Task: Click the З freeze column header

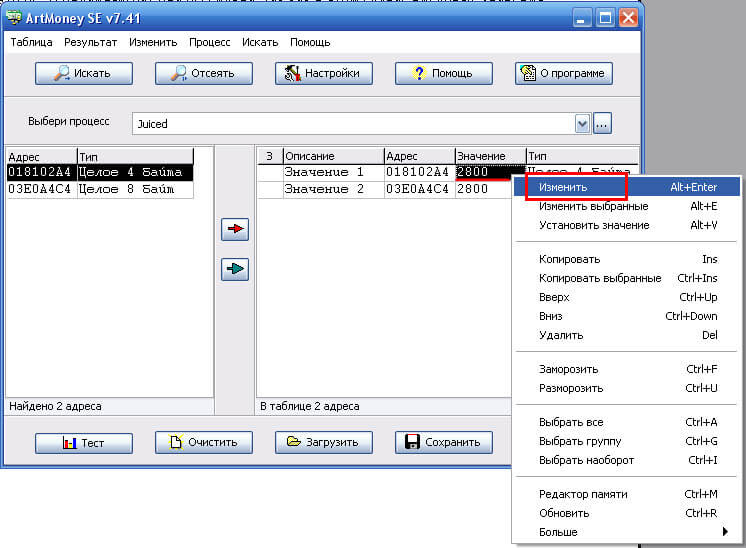Action: (x=270, y=156)
